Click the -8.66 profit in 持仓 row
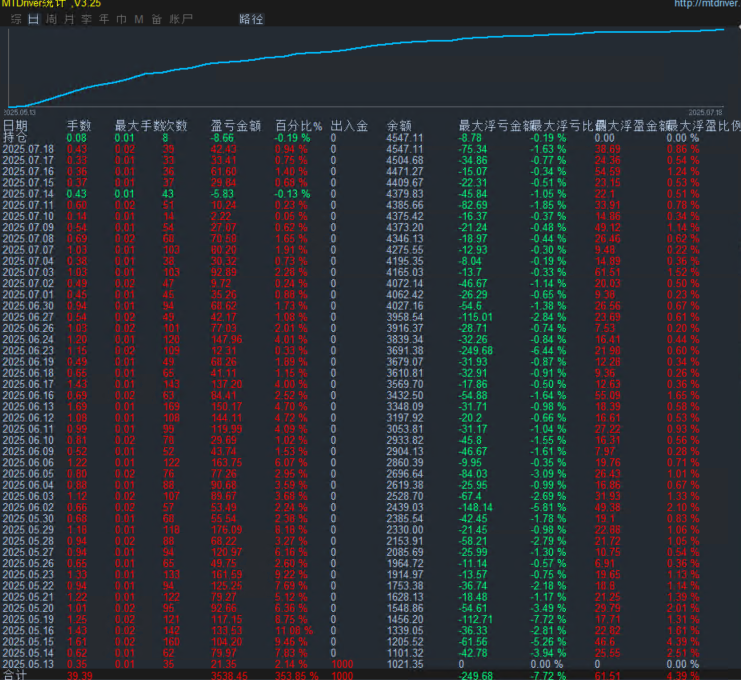The height and width of the screenshot is (680, 741). click(x=222, y=138)
